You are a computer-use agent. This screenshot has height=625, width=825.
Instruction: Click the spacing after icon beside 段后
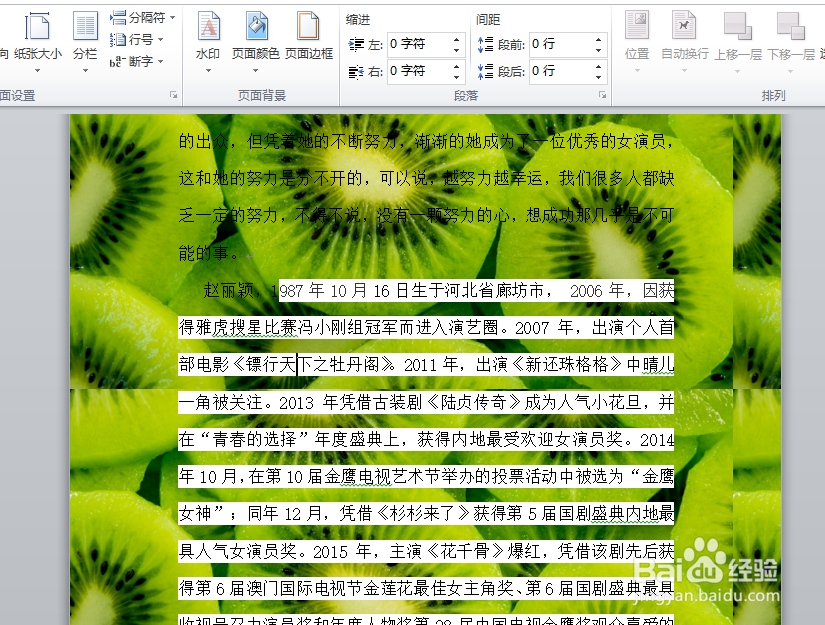(485, 72)
